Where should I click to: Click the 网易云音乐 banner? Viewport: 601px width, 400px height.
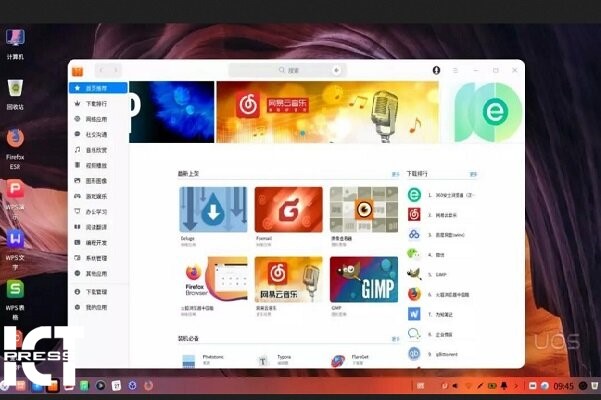[327, 112]
